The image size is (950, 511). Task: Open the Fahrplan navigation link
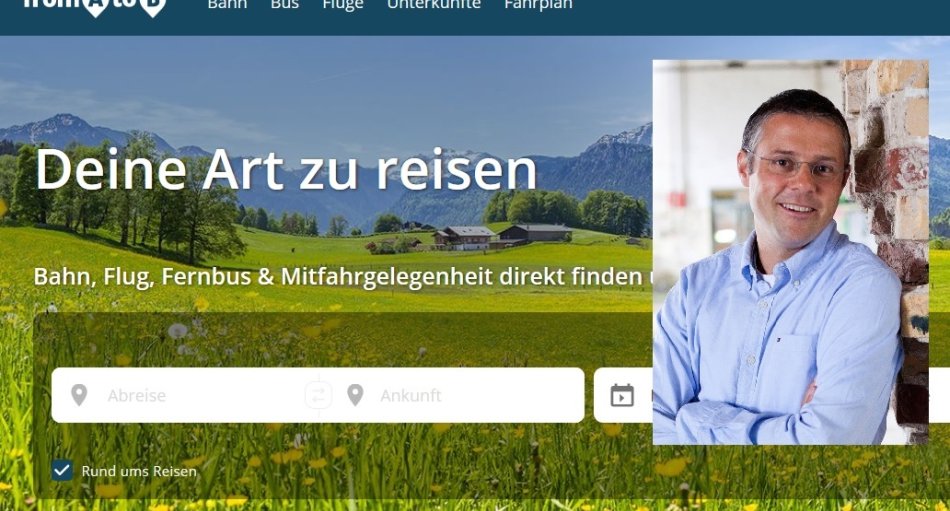coord(538,5)
